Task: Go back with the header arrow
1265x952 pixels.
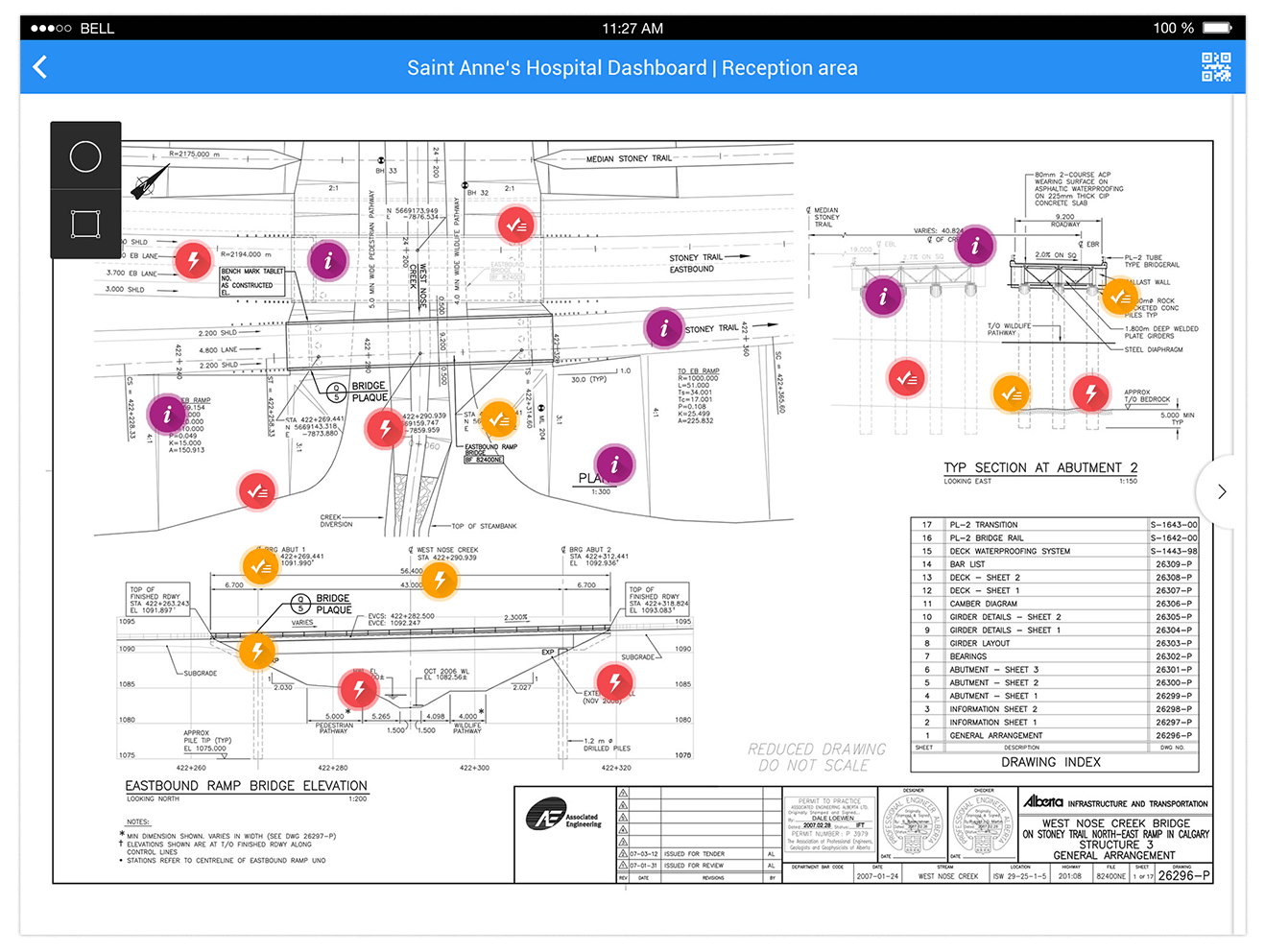Action: [40, 67]
